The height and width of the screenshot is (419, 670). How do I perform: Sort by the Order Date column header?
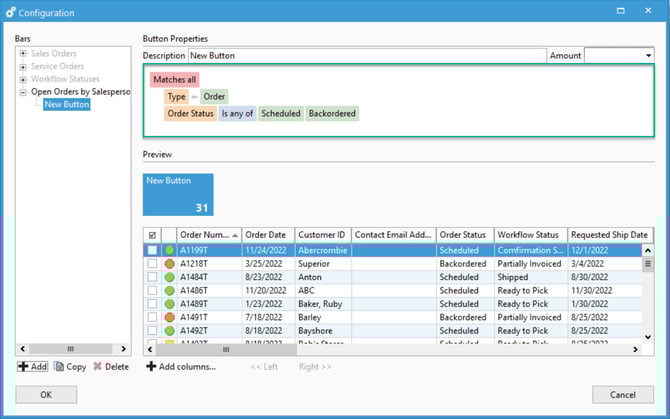[x=266, y=235]
